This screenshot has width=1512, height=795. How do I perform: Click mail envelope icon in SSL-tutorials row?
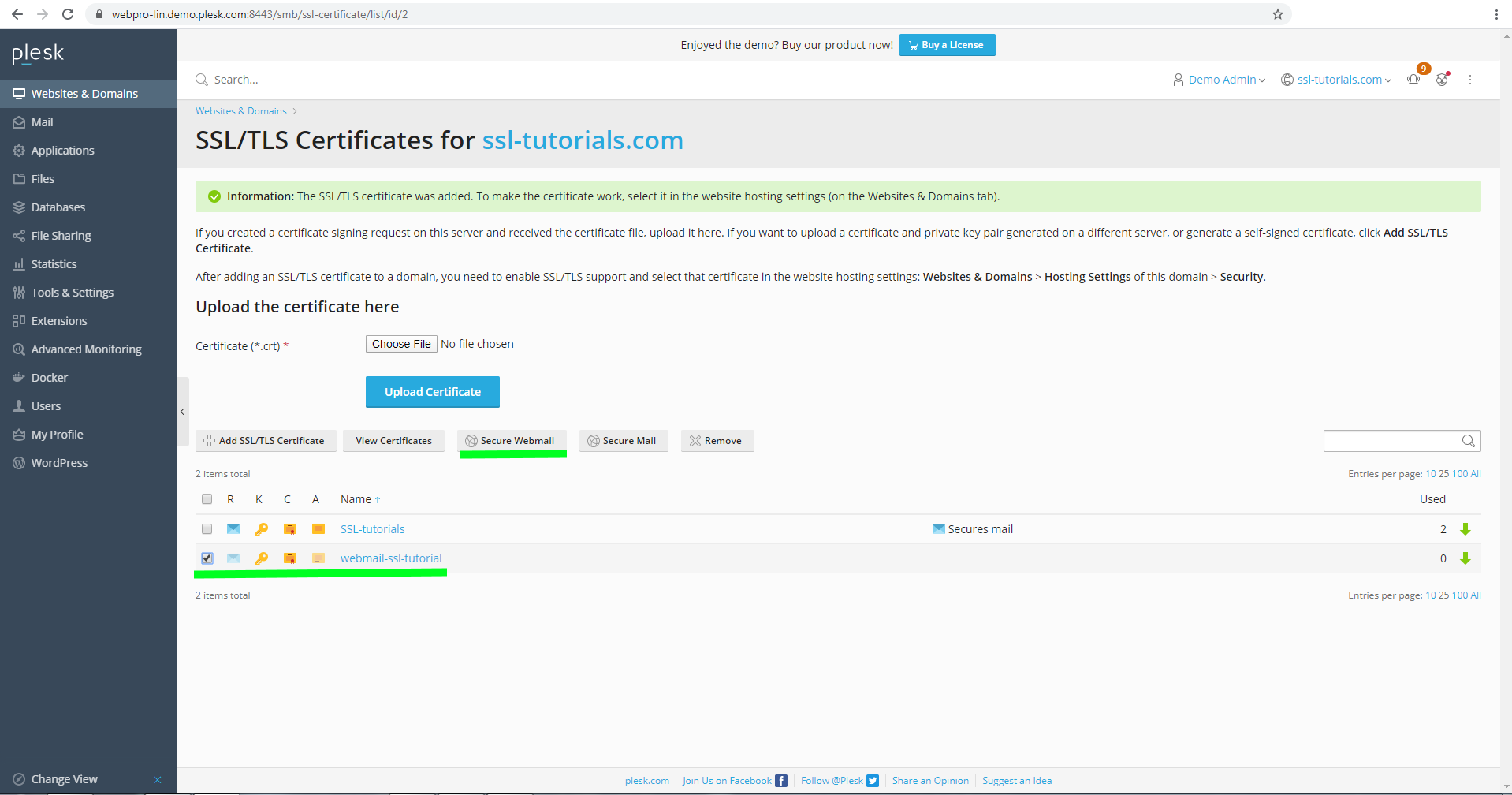pyautogui.click(x=233, y=529)
